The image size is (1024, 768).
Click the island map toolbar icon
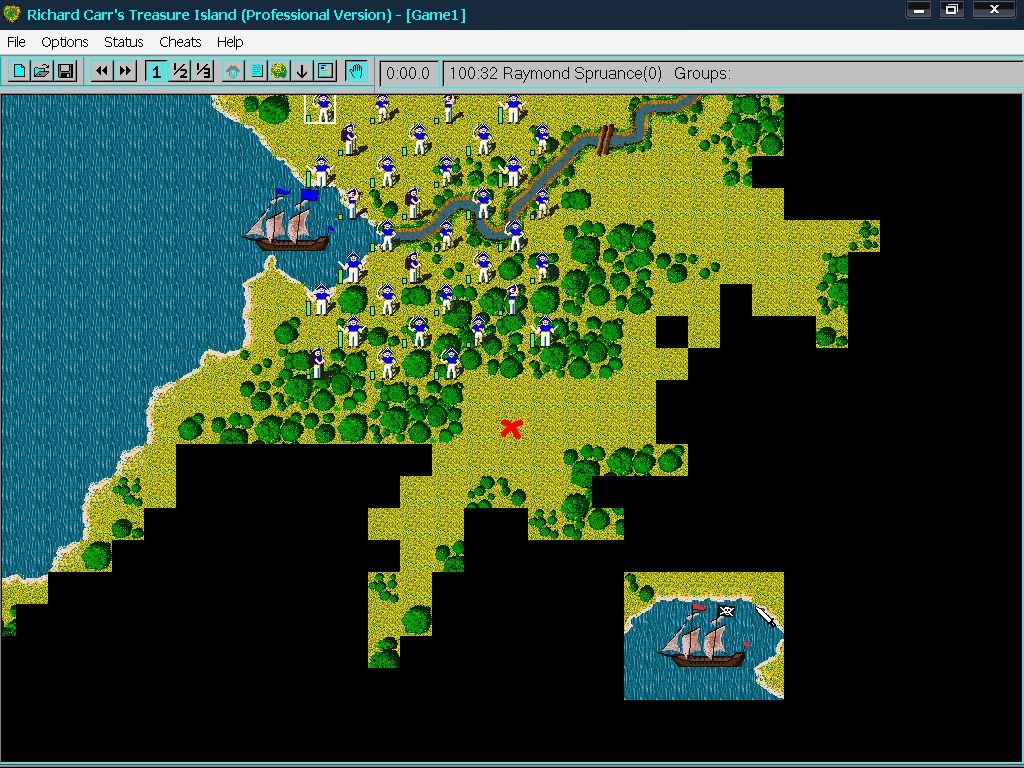280,71
